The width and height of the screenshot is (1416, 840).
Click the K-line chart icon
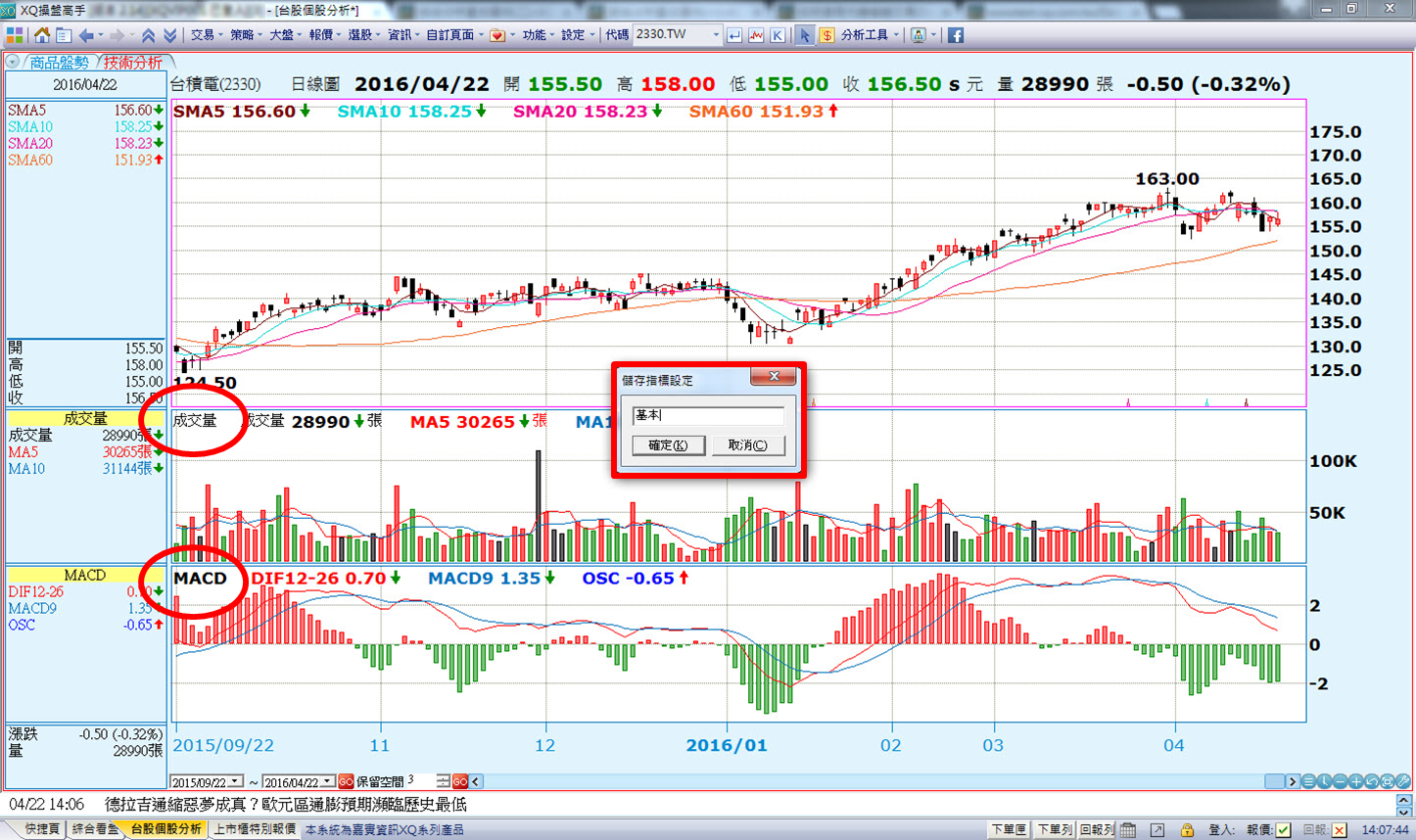coord(778,35)
